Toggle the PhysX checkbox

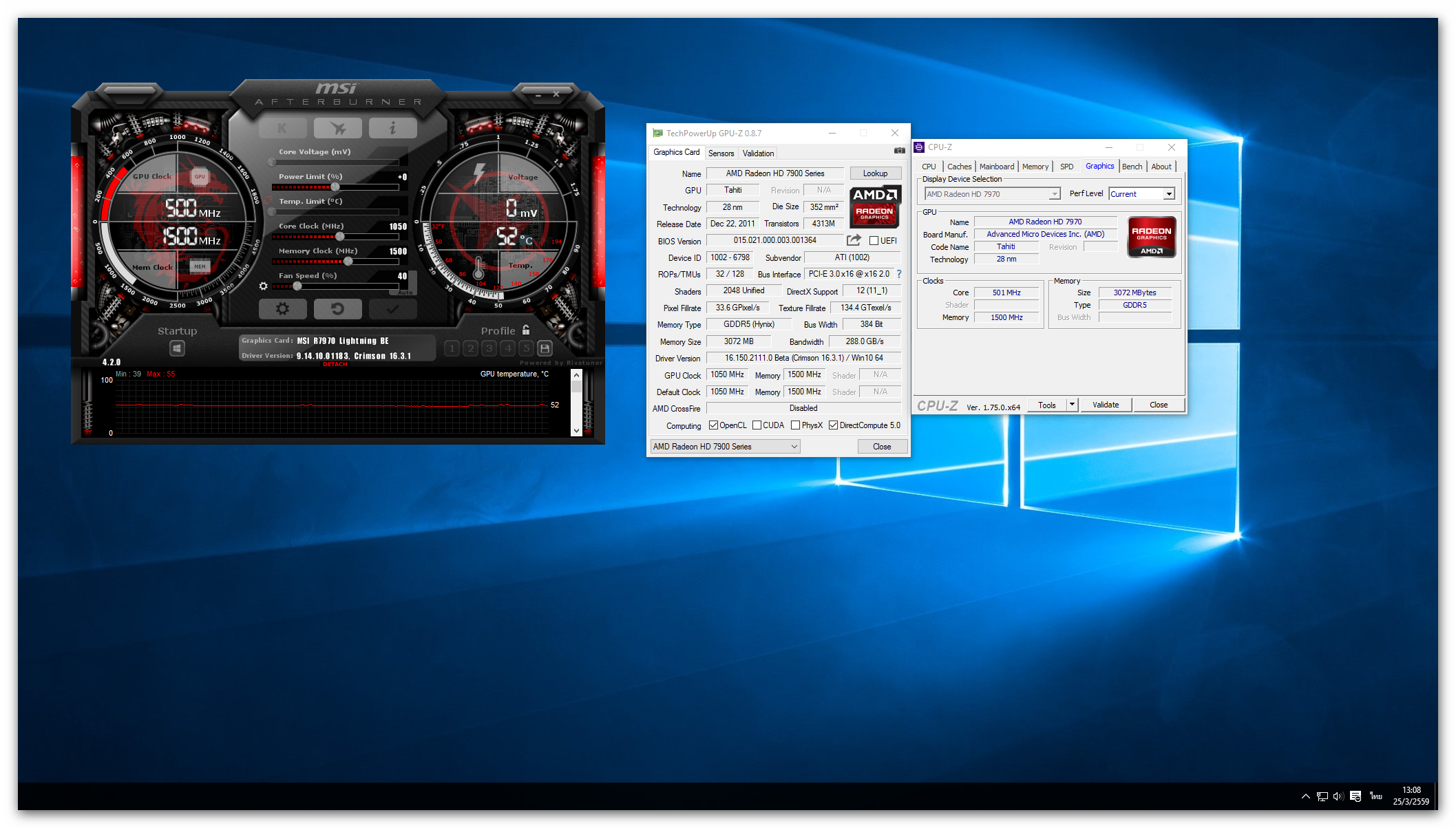pyautogui.click(x=796, y=425)
